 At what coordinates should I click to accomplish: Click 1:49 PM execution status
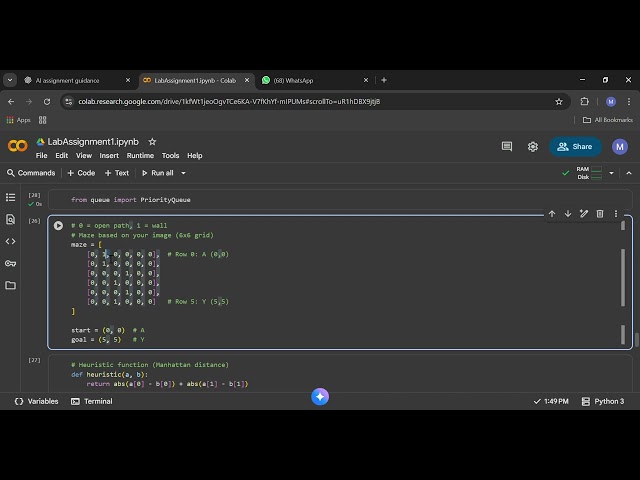551,401
